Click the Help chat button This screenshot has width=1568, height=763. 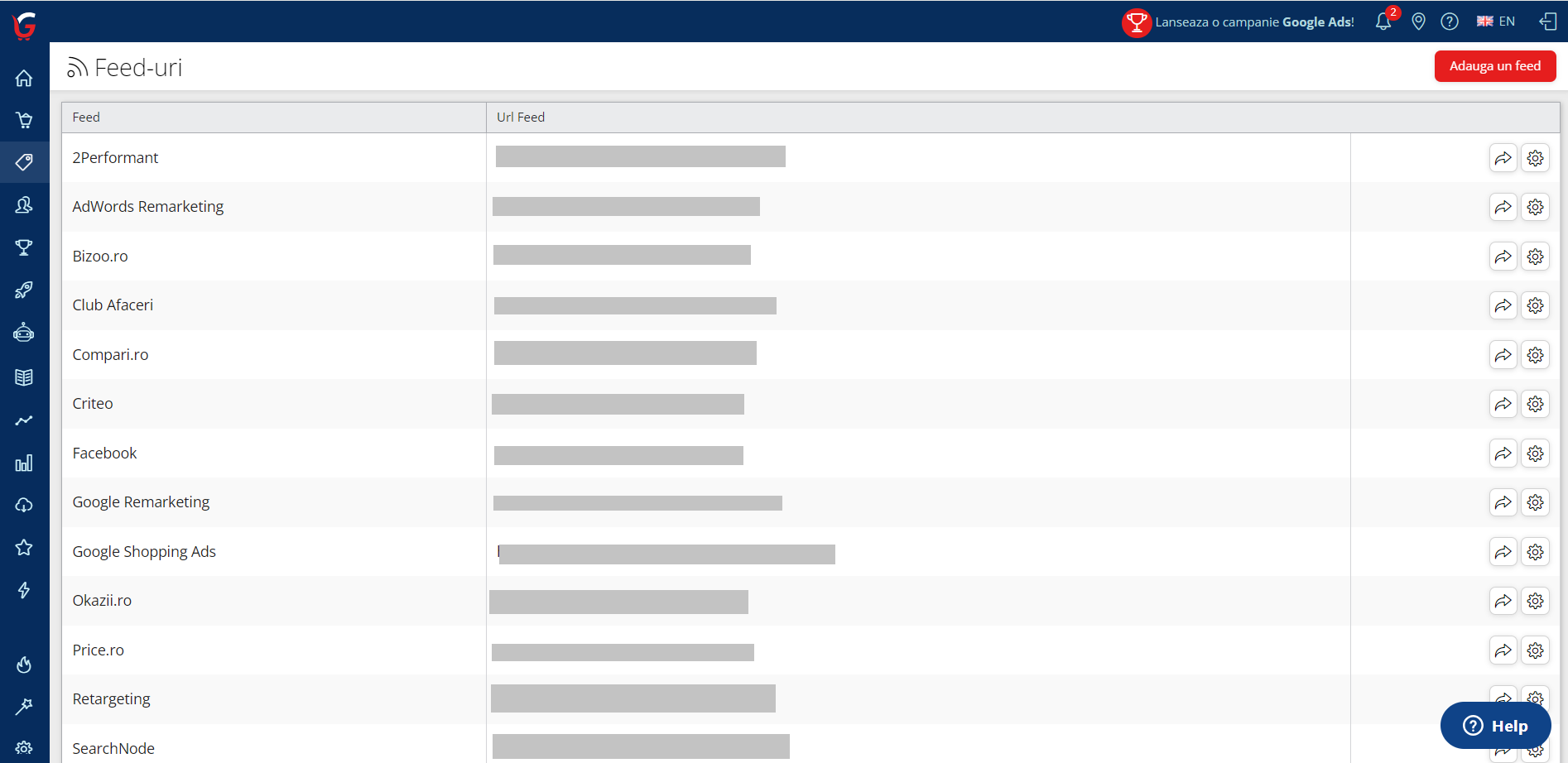(x=1495, y=726)
